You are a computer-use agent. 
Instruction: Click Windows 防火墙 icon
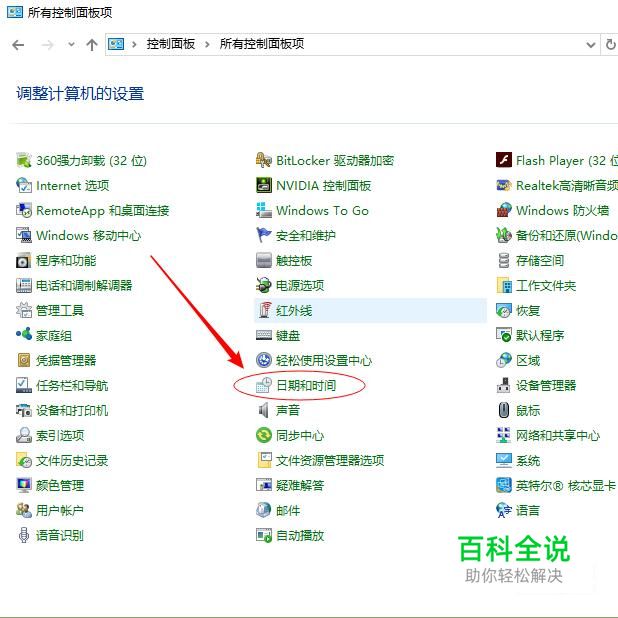click(504, 210)
